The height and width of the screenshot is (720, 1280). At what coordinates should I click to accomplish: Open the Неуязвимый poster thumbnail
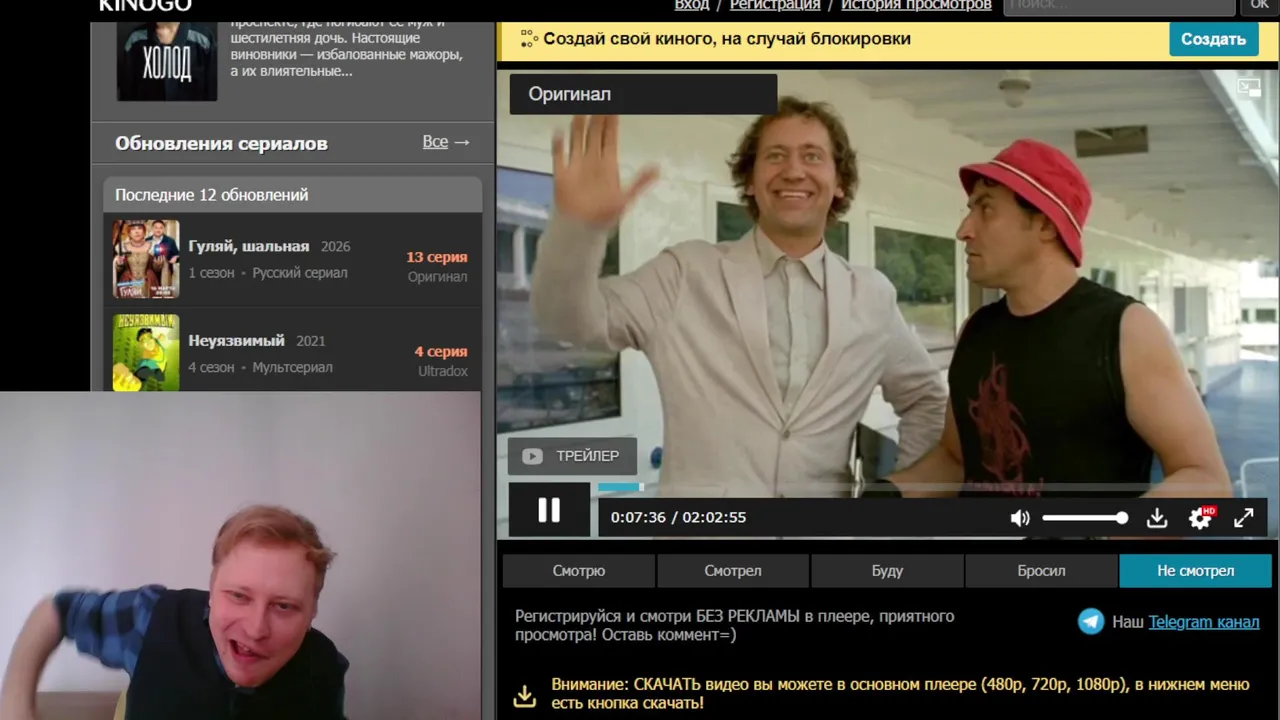(x=146, y=353)
